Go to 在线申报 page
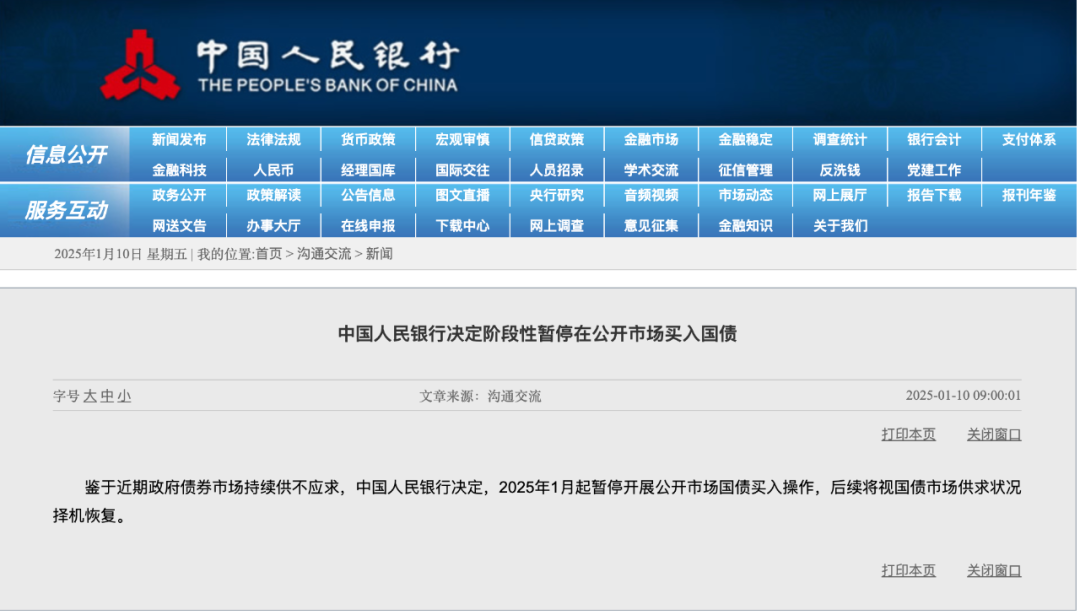The width and height of the screenshot is (1080, 615). (368, 226)
